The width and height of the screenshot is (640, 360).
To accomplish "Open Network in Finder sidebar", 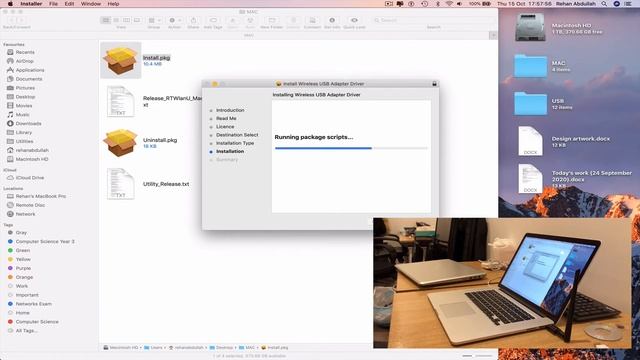I will [25, 214].
